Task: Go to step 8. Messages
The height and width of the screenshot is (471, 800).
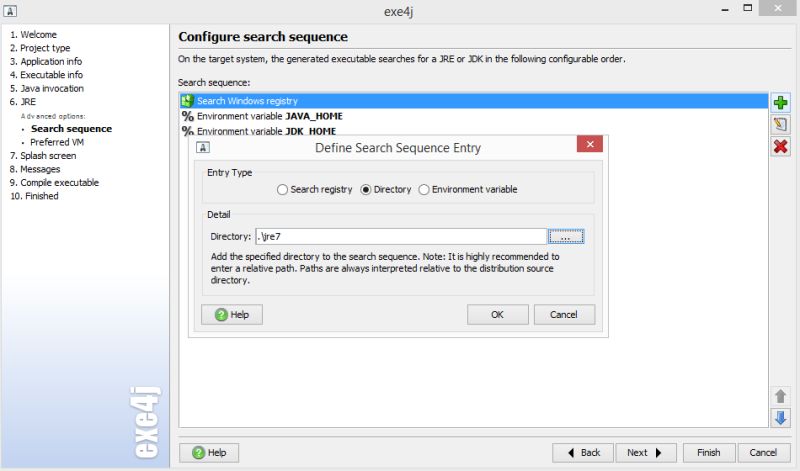Action: tap(35, 169)
